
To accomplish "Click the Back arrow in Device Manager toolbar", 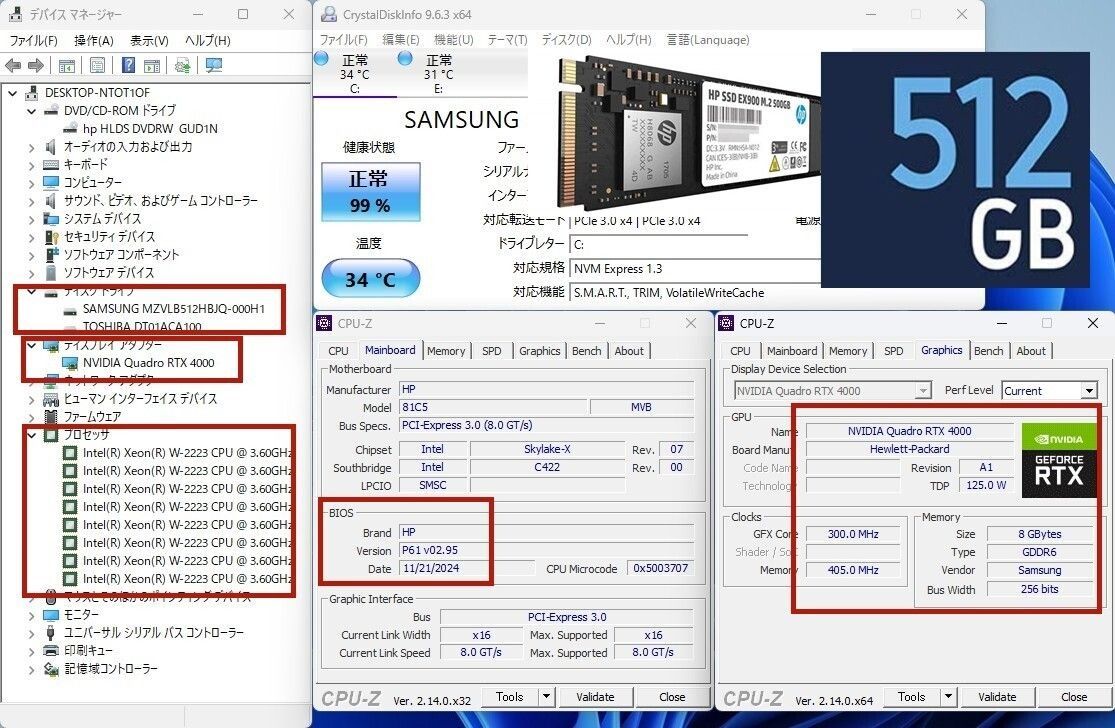I will [13, 65].
